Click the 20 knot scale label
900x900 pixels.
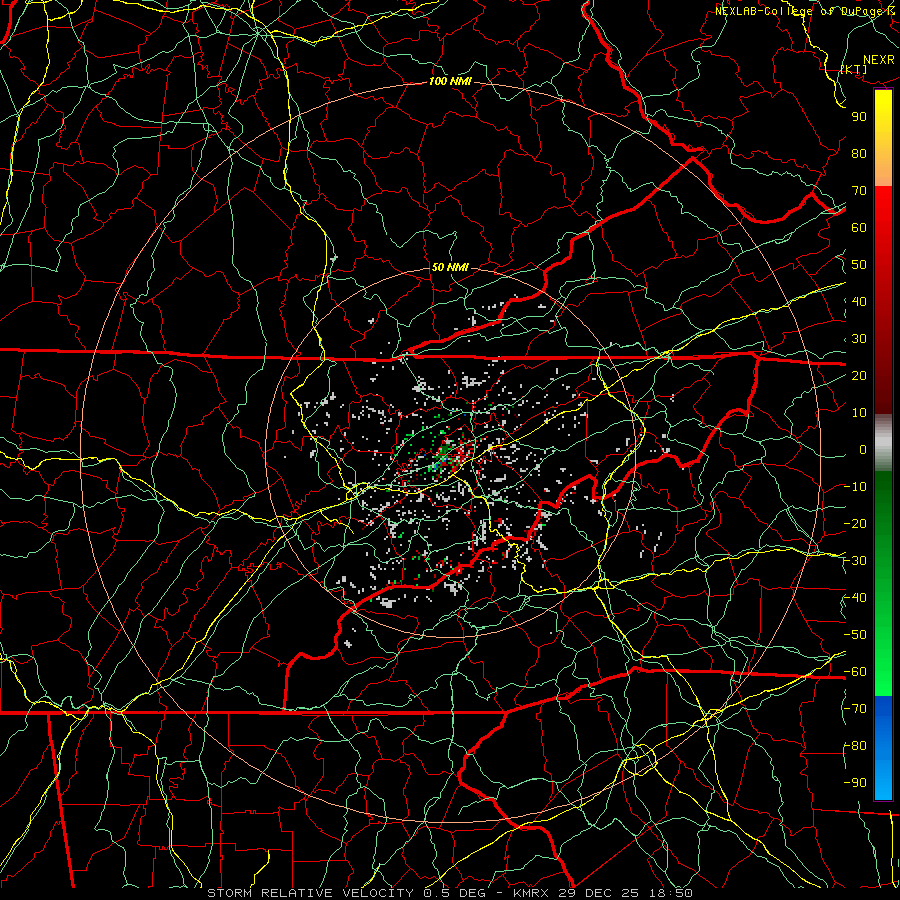tap(859, 376)
